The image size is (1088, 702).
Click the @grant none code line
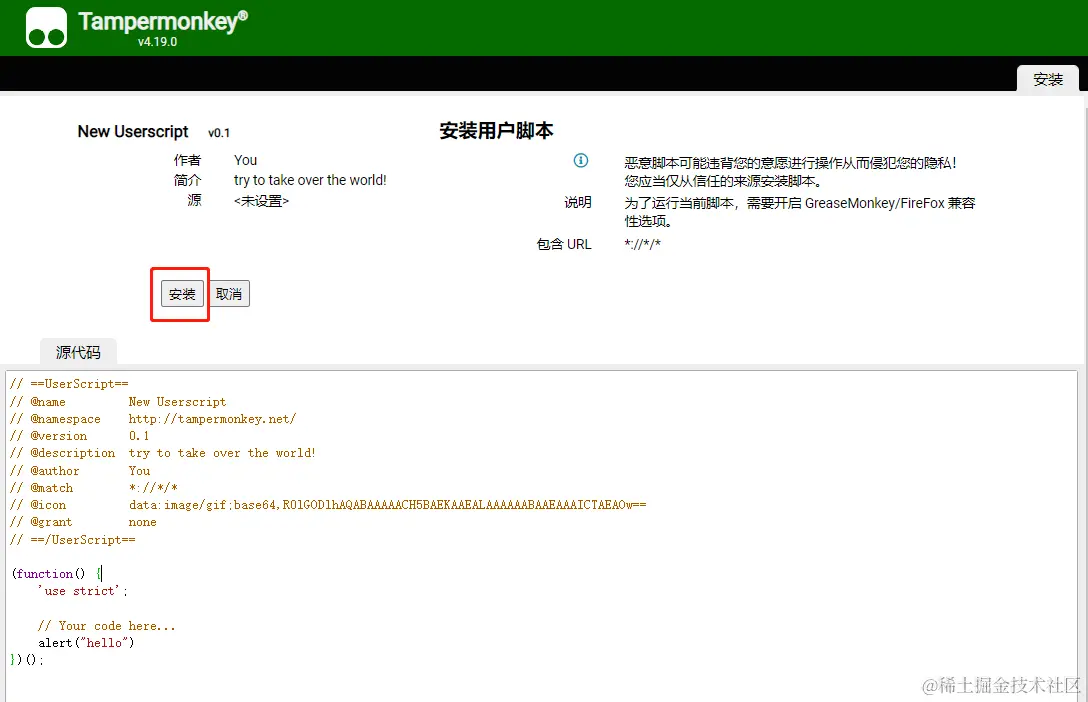pyautogui.click(x=83, y=522)
